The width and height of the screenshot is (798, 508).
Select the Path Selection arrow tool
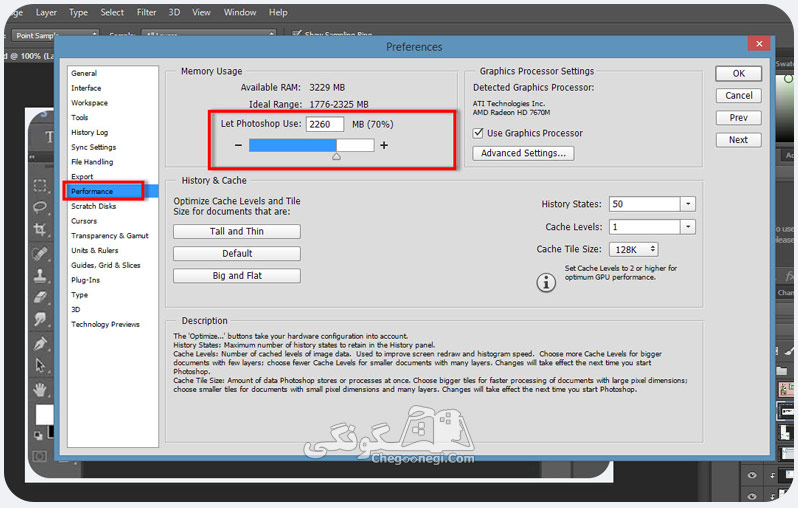tap(40, 365)
